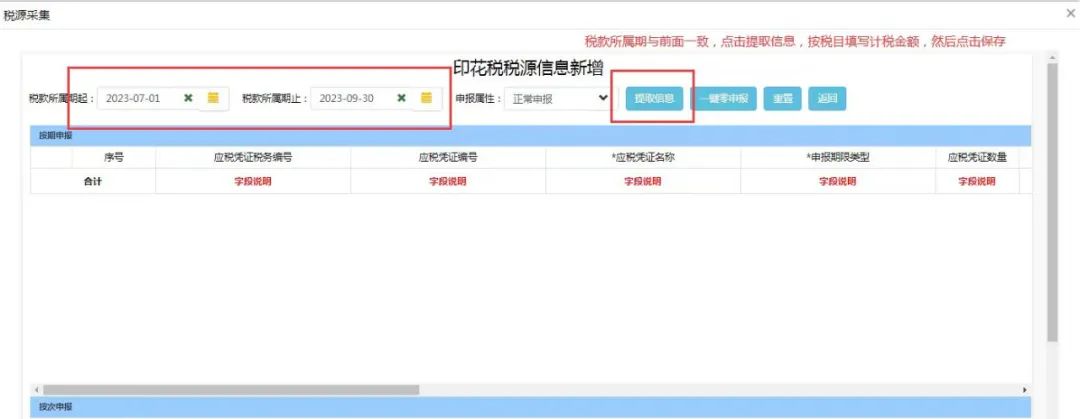Click the 税款所属期止 date field
This screenshot has height=419, width=1080.
[352, 98]
